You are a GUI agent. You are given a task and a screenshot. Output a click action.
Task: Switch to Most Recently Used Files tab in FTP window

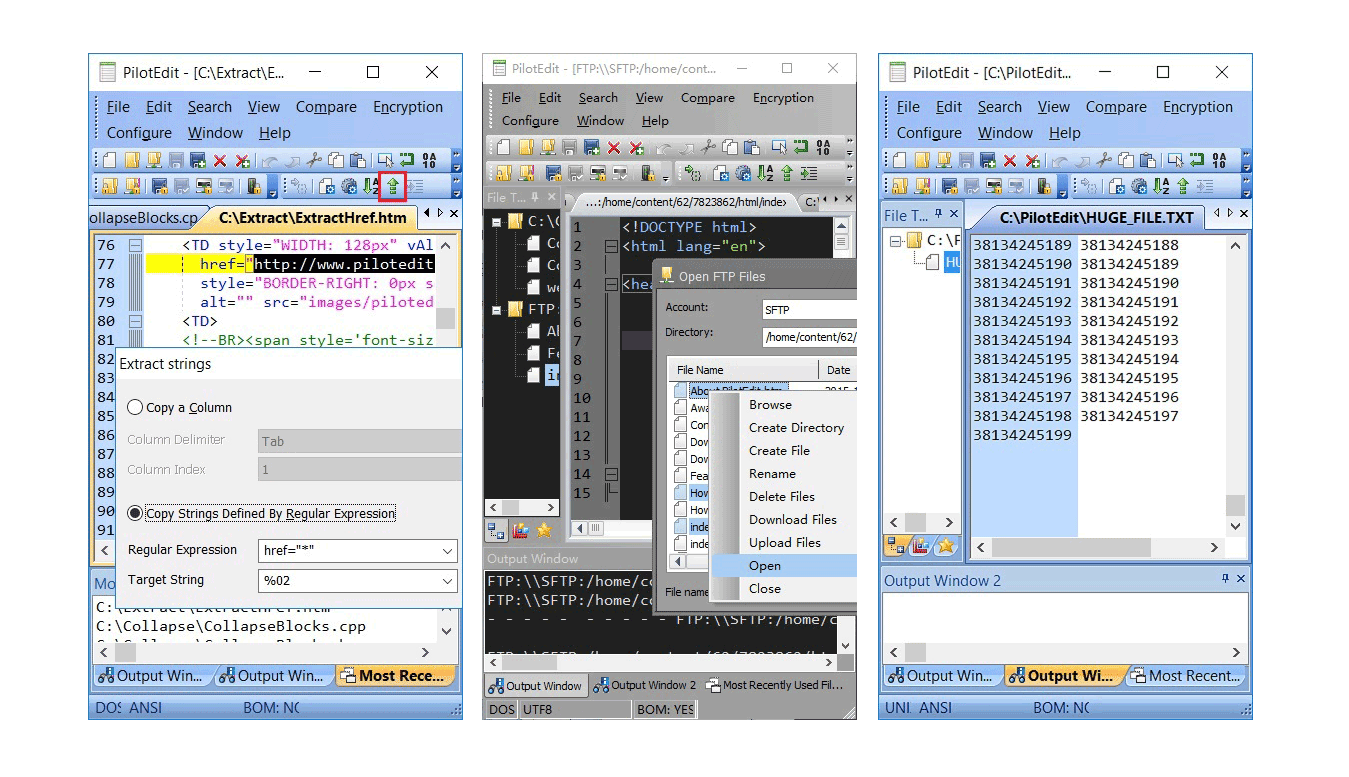[775, 685]
